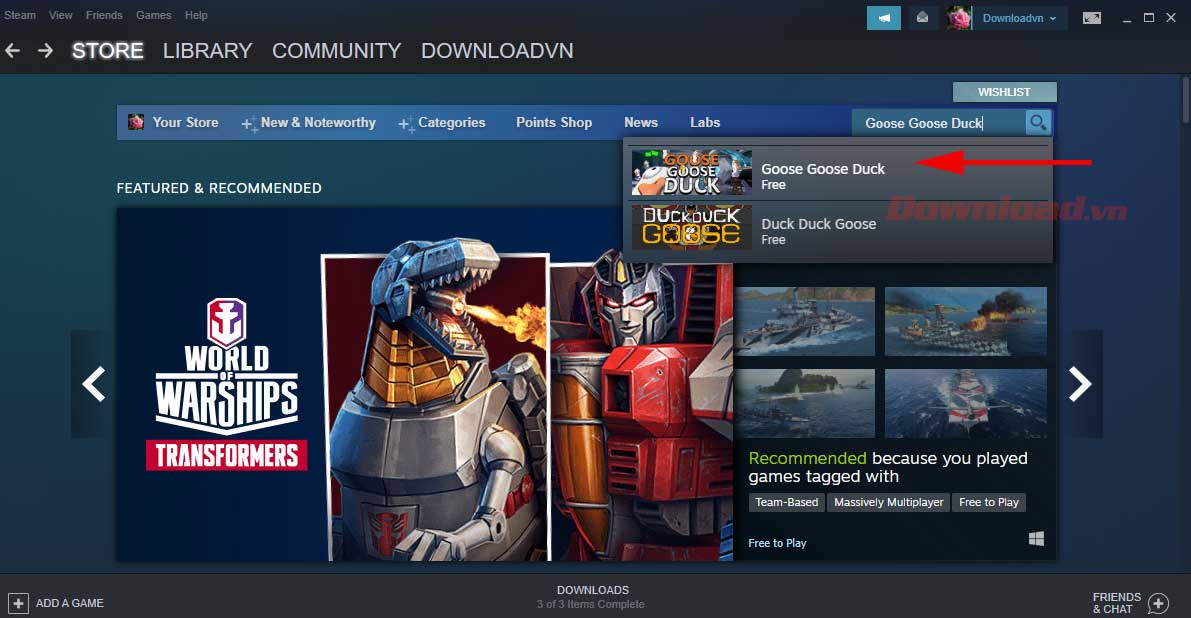
Task: Show previous featured game carousel arrow
Action: coord(93,383)
